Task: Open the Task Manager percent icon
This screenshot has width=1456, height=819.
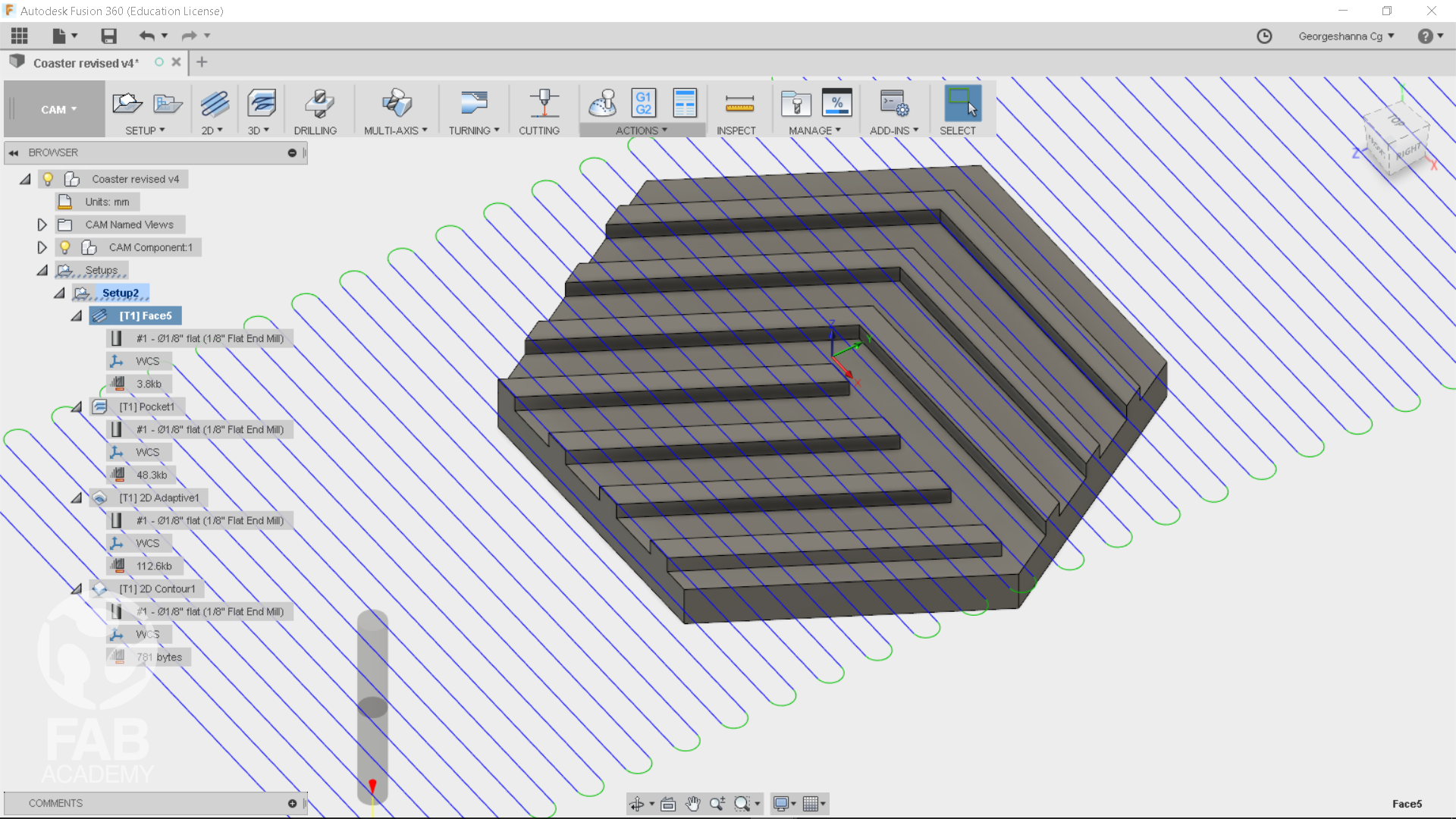Action: pos(837,103)
